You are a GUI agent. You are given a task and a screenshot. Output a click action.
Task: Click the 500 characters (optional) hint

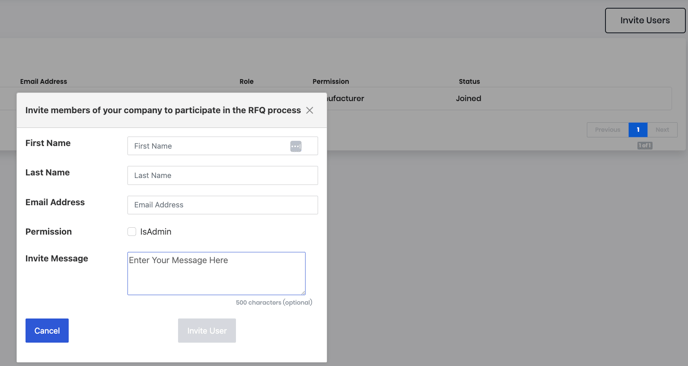tap(274, 302)
